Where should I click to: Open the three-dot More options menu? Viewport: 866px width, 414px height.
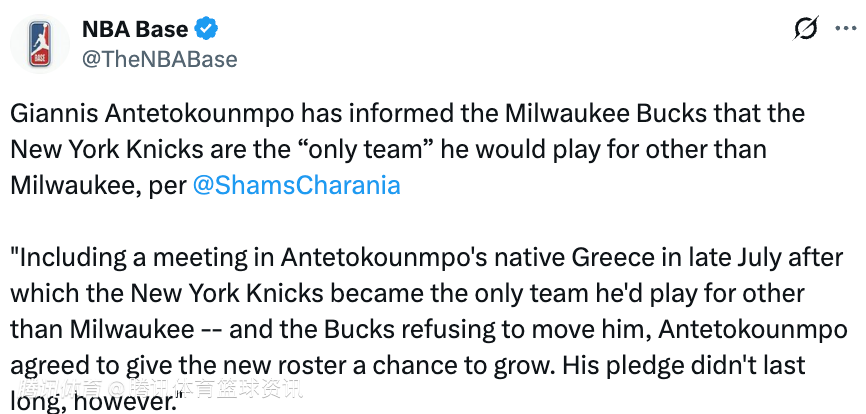[844, 29]
